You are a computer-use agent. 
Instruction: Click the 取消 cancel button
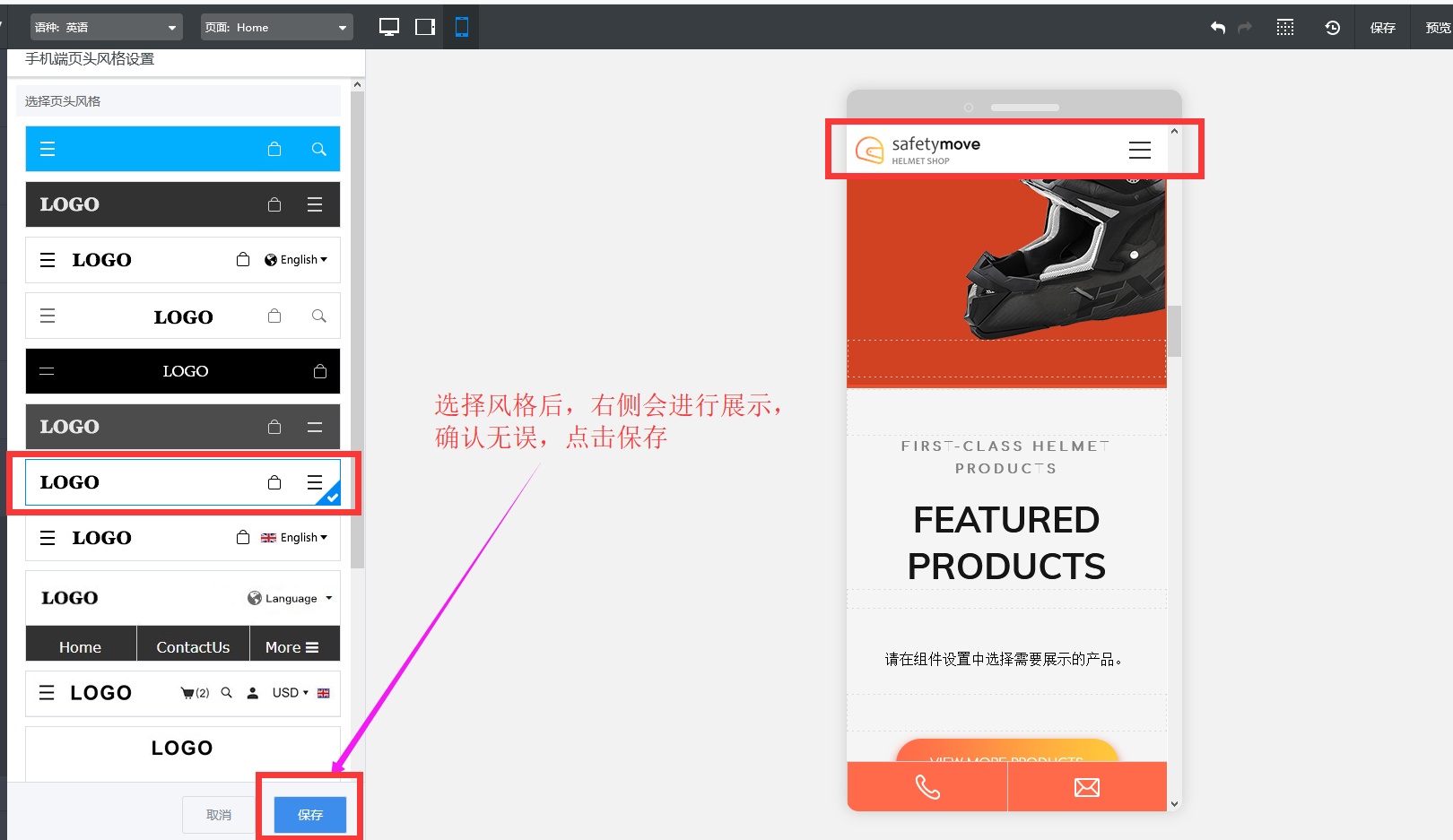pos(219,815)
